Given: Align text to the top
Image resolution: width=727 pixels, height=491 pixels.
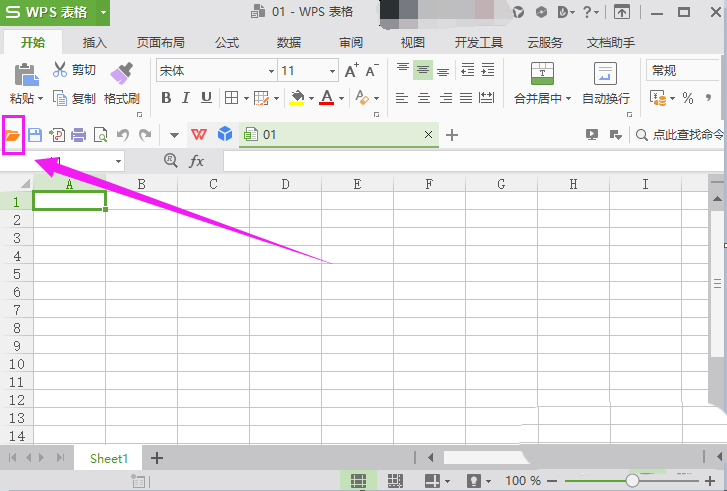Looking at the screenshot, I should coord(402,70).
